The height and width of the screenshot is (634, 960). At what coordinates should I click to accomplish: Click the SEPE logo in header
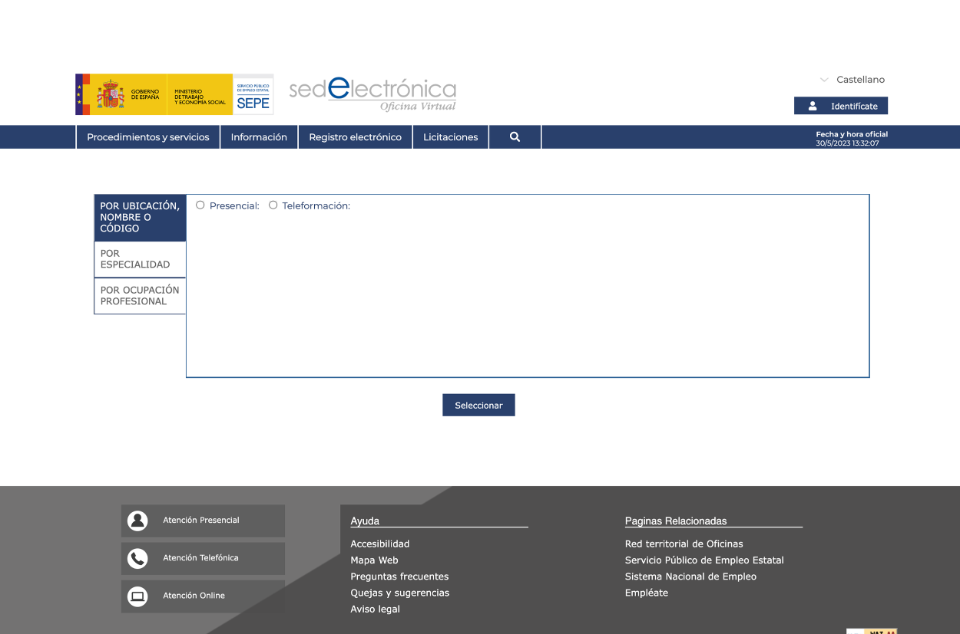(253, 95)
